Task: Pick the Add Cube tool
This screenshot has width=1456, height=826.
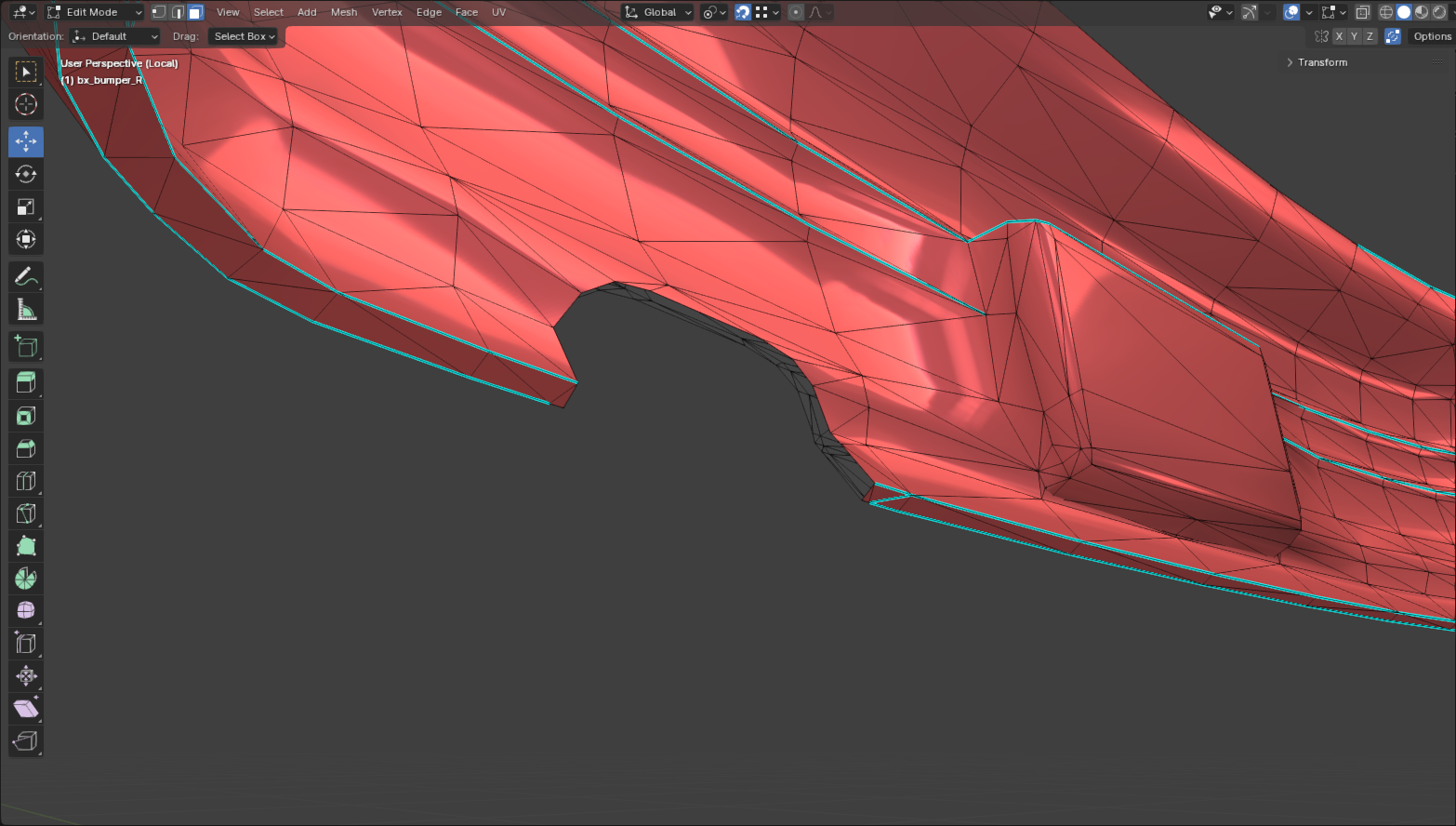Action: [26, 346]
